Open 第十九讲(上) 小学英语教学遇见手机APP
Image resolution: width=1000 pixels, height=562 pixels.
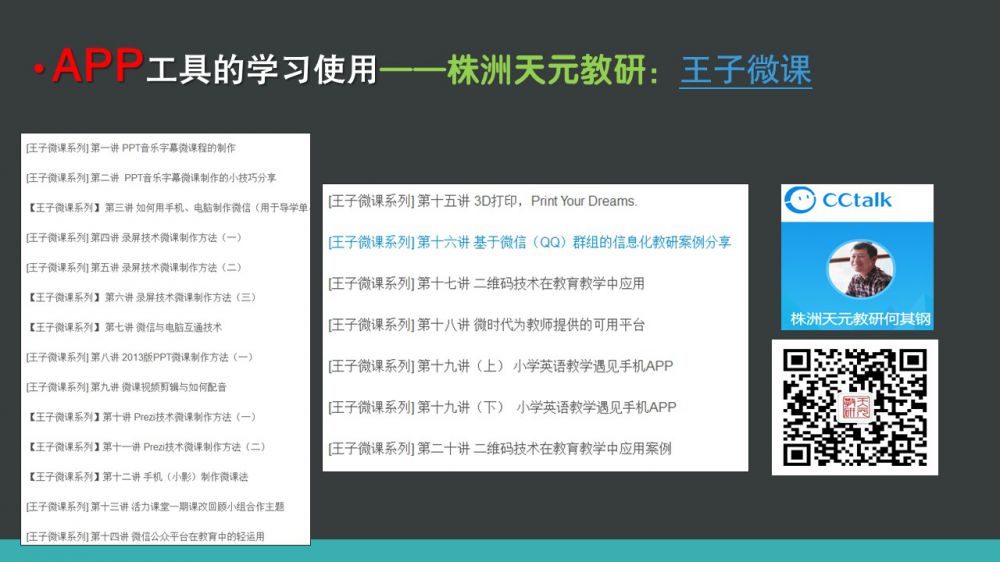pos(500,366)
